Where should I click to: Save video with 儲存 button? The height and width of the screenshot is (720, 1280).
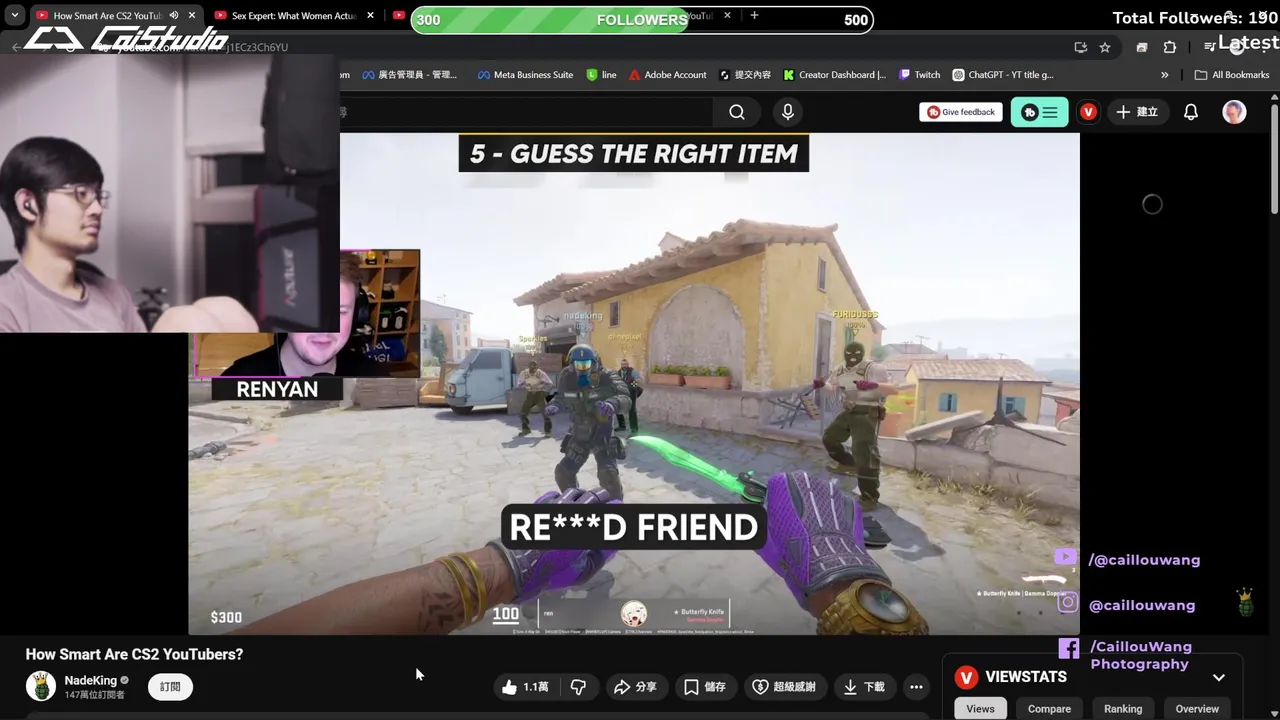click(x=705, y=687)
